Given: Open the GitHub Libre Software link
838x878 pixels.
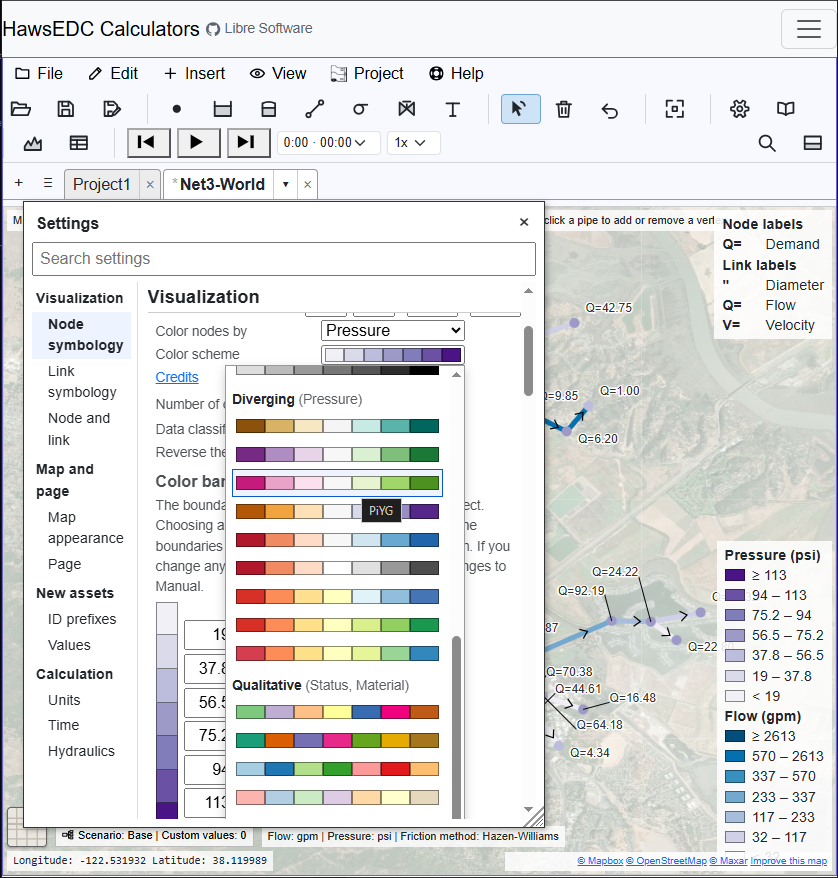Looking at the screenshot, I should (x=259, y=29).
